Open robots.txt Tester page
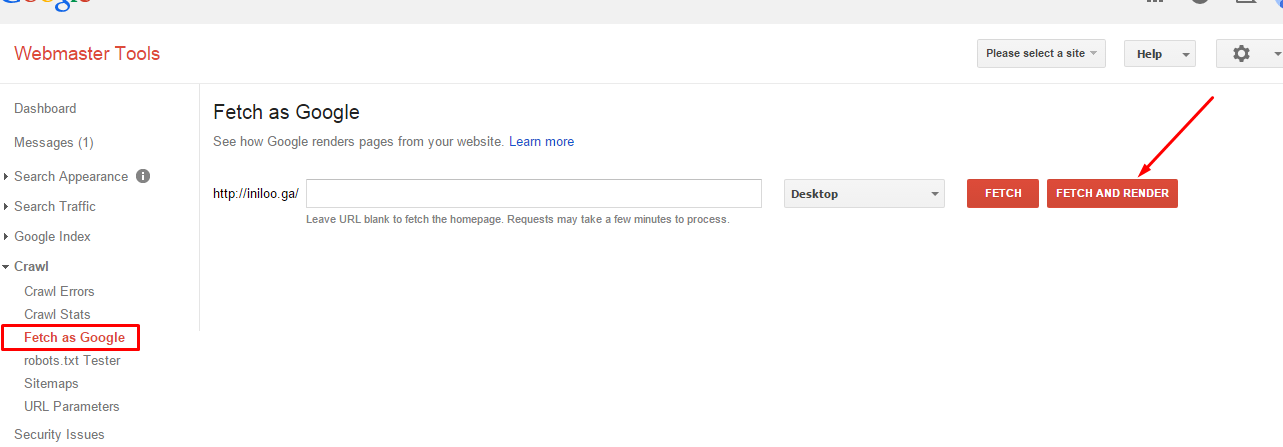This screenshot has width=1283, height=447. (72, 361)
